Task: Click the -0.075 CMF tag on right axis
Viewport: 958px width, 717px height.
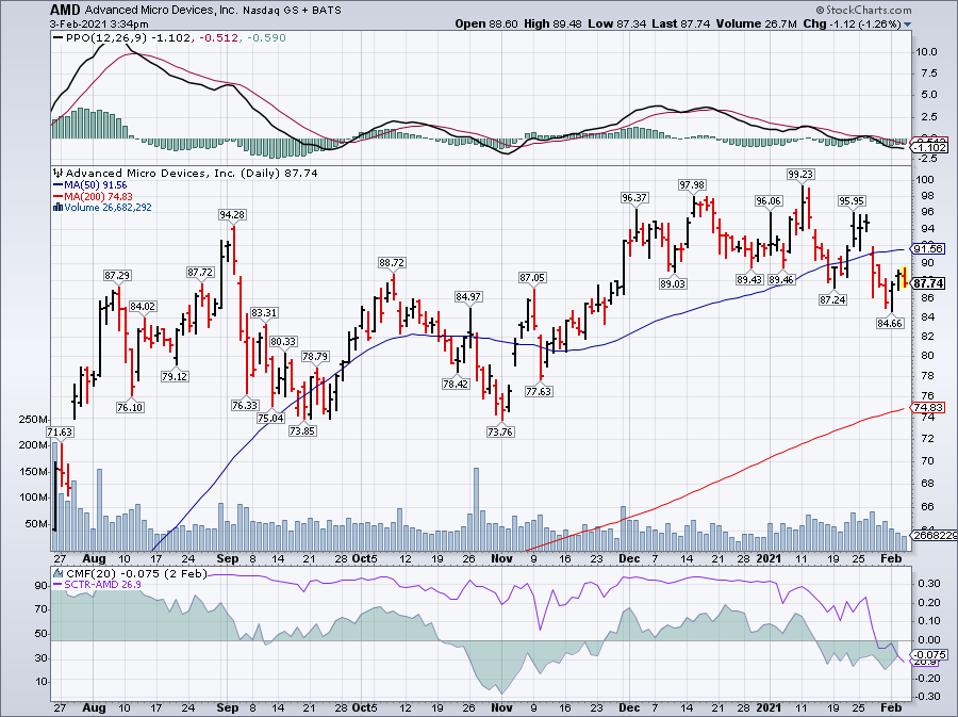Action: point(929,654)
